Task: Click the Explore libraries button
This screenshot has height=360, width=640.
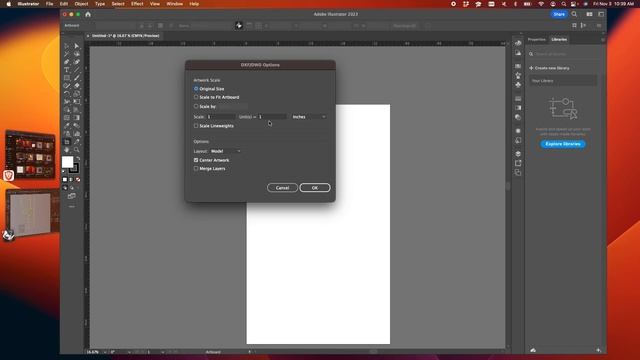Action: point(563,144)
